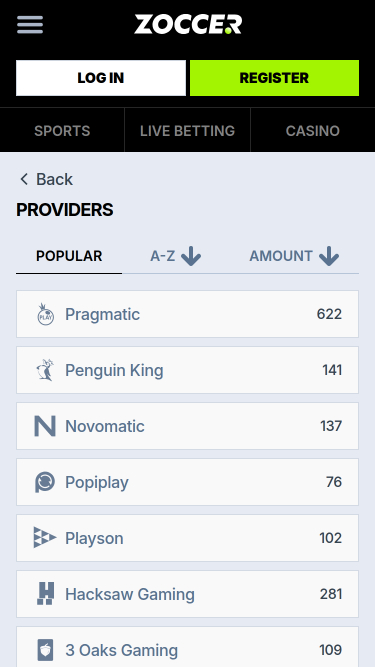
Task: Click the Log In button
Action: pos(101,78)
